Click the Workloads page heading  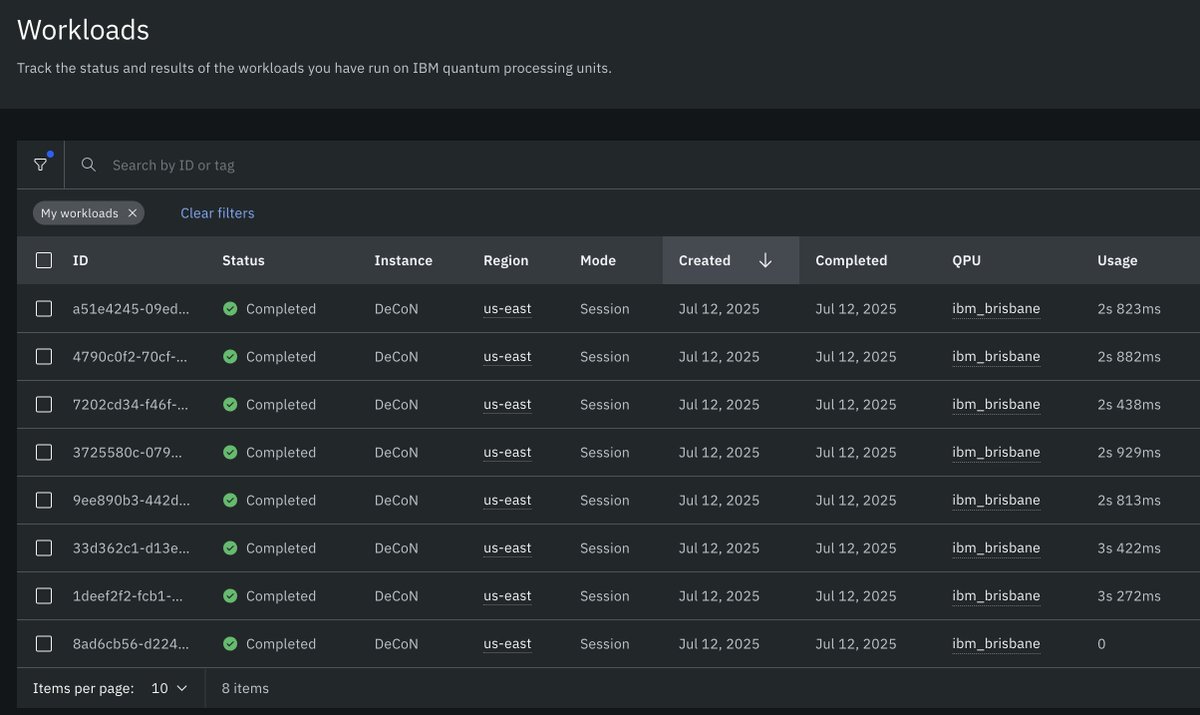[x=83, y=30]
